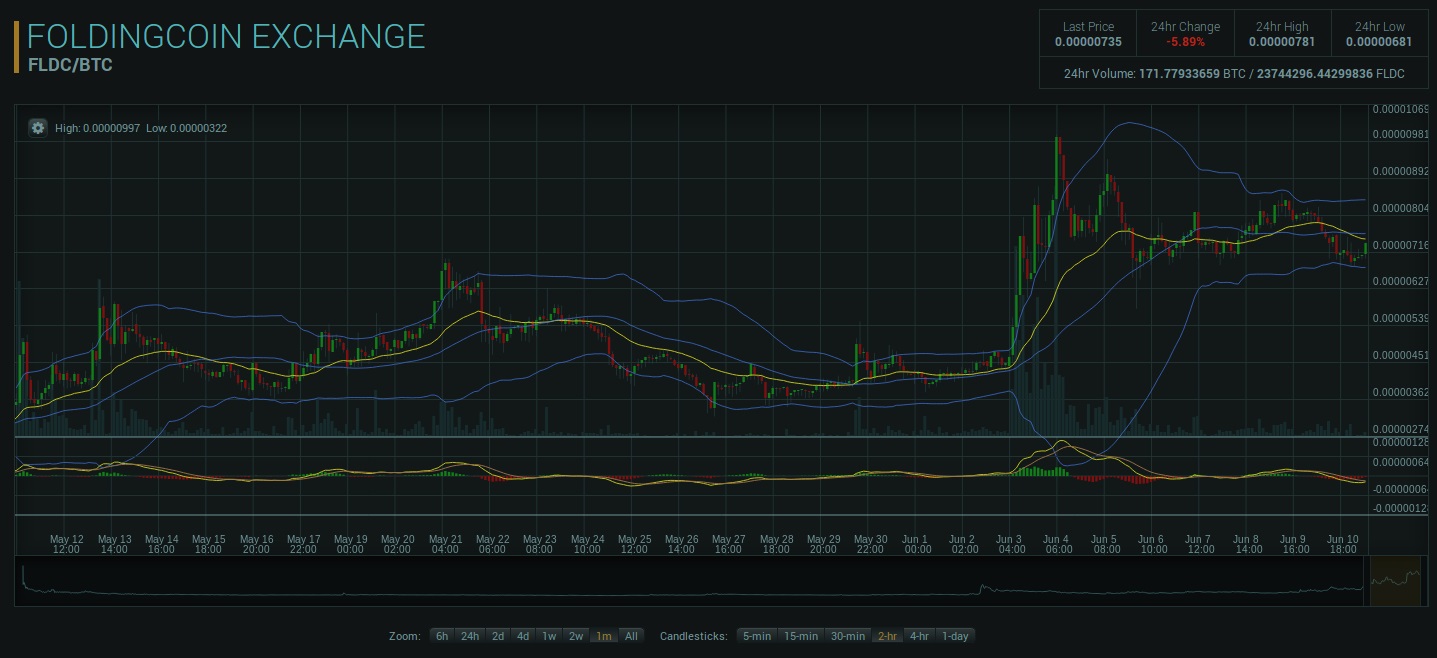
Task: Show All history with the zoom option
Action: (631, 636)
